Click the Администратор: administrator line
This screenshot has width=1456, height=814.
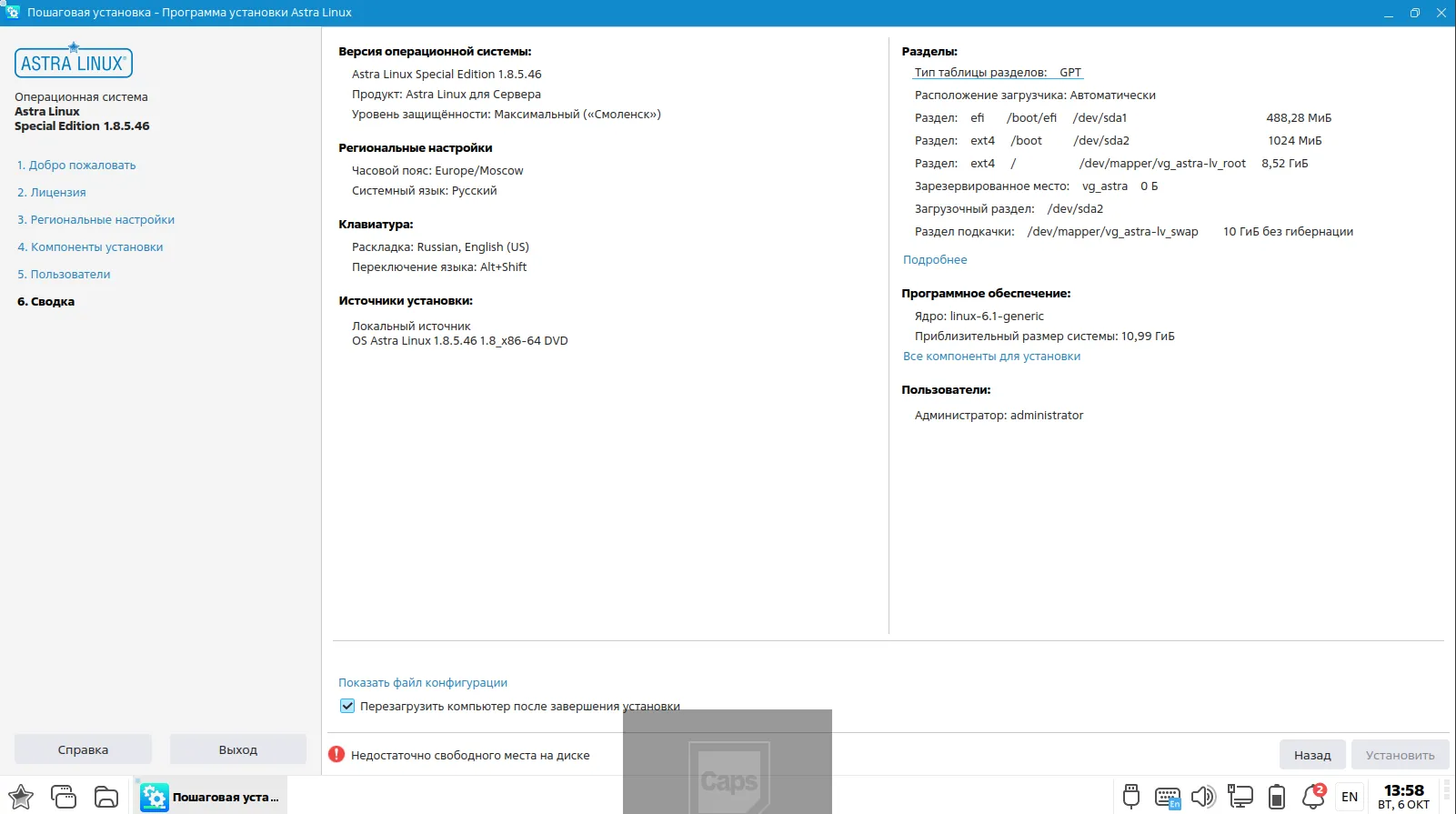[x=999, y=415]
